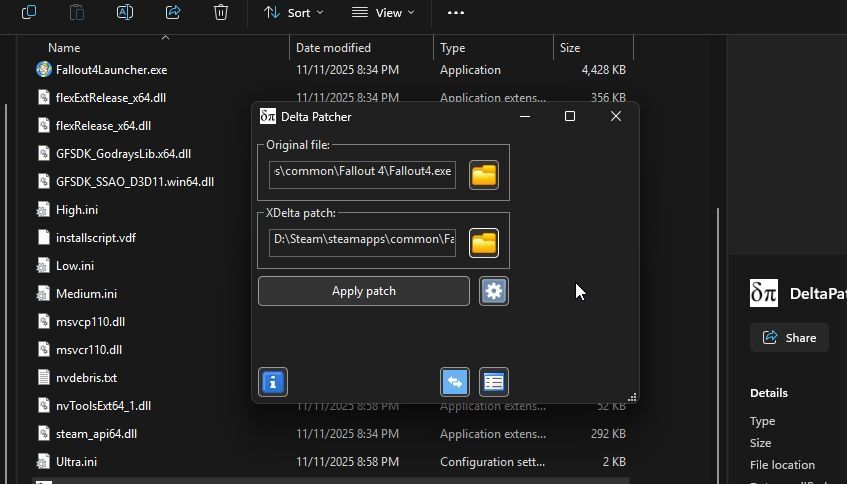Viewport: 847px width, 484px height.
Task: Browse for XDelta patch with folder icon
Action: [x=484, y=243]
